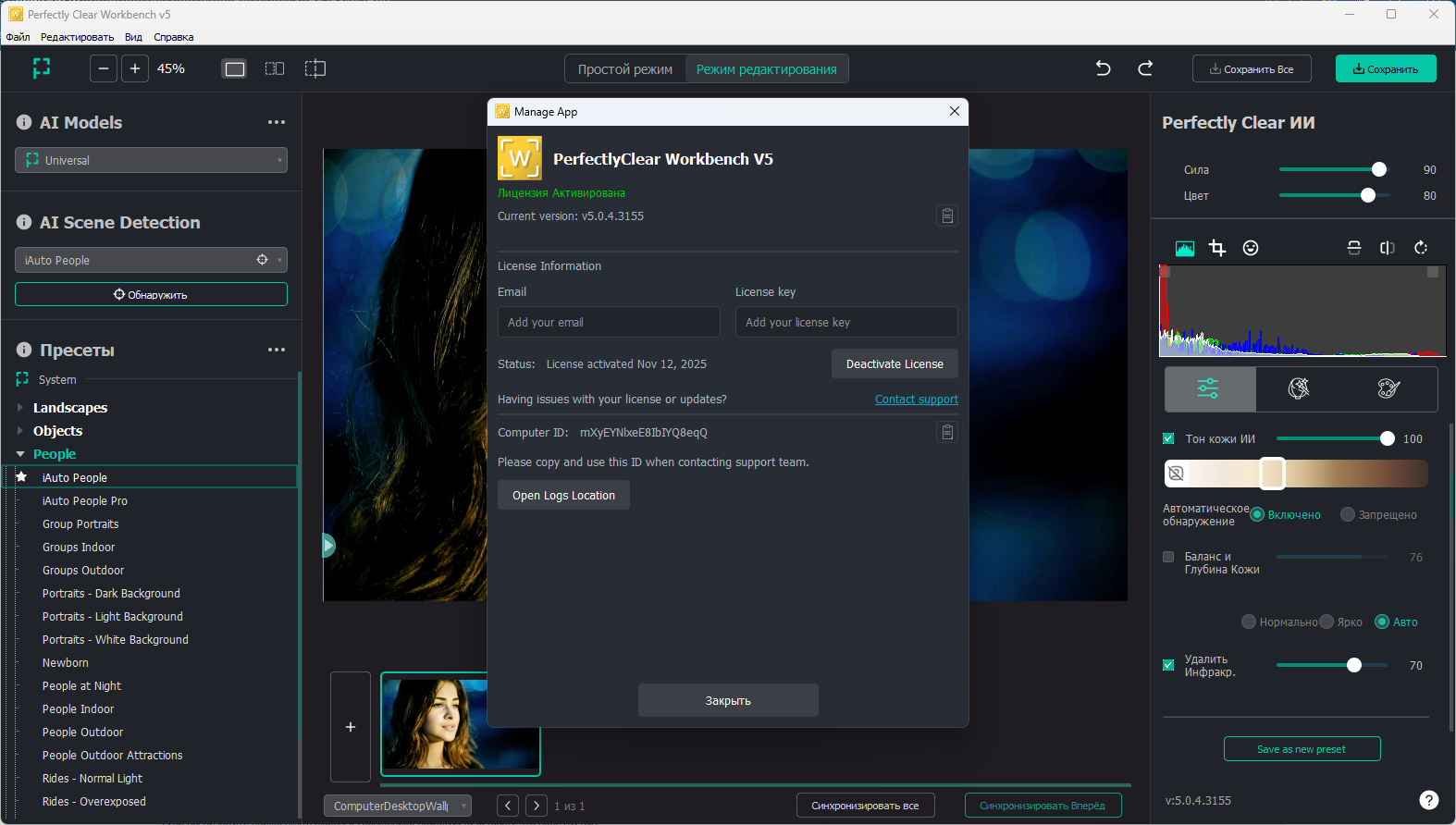This screenshot has height=825, width=1456.
Task: Switch to split view layout icon
Action: [x=275, y=68]
